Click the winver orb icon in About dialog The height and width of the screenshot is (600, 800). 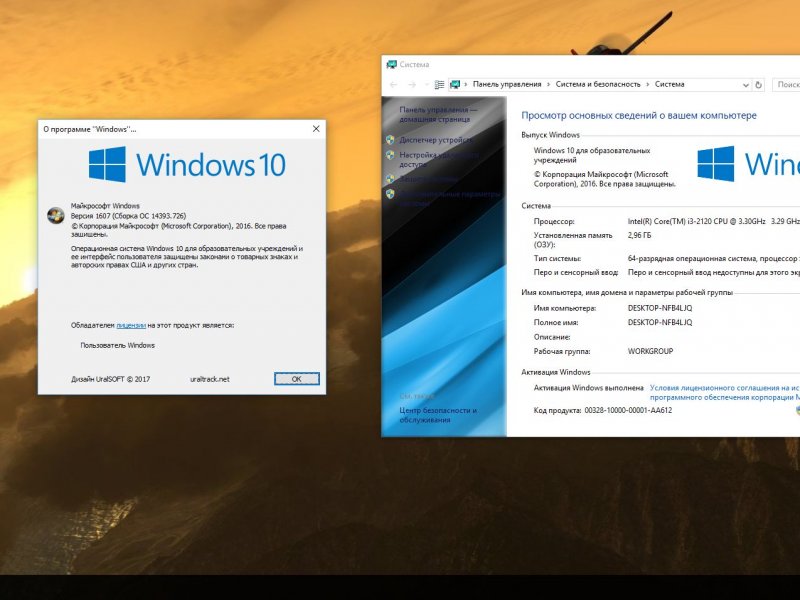pyautogui.click(x=56, y=215)
